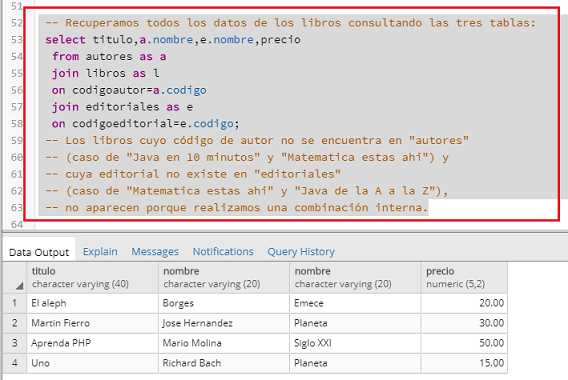Image resolution: width=568 pixels, height=380 pixels.
Task: Click the 'Emece' editorial cell
Action: (x=355, y=303)
